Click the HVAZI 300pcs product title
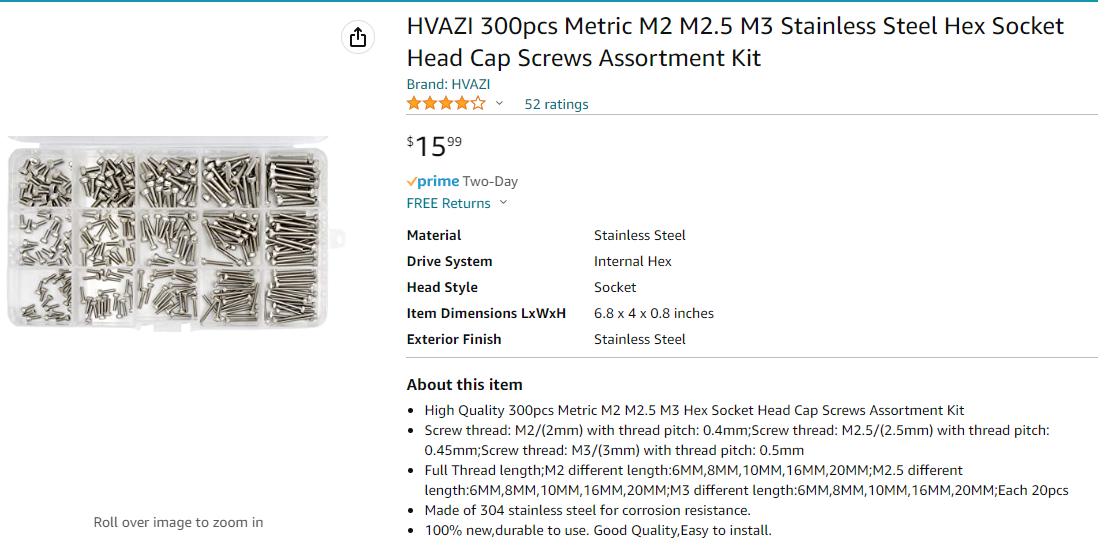Image resolution: width=1098 pixels, height=551 pixels. (x=735, y=42)
